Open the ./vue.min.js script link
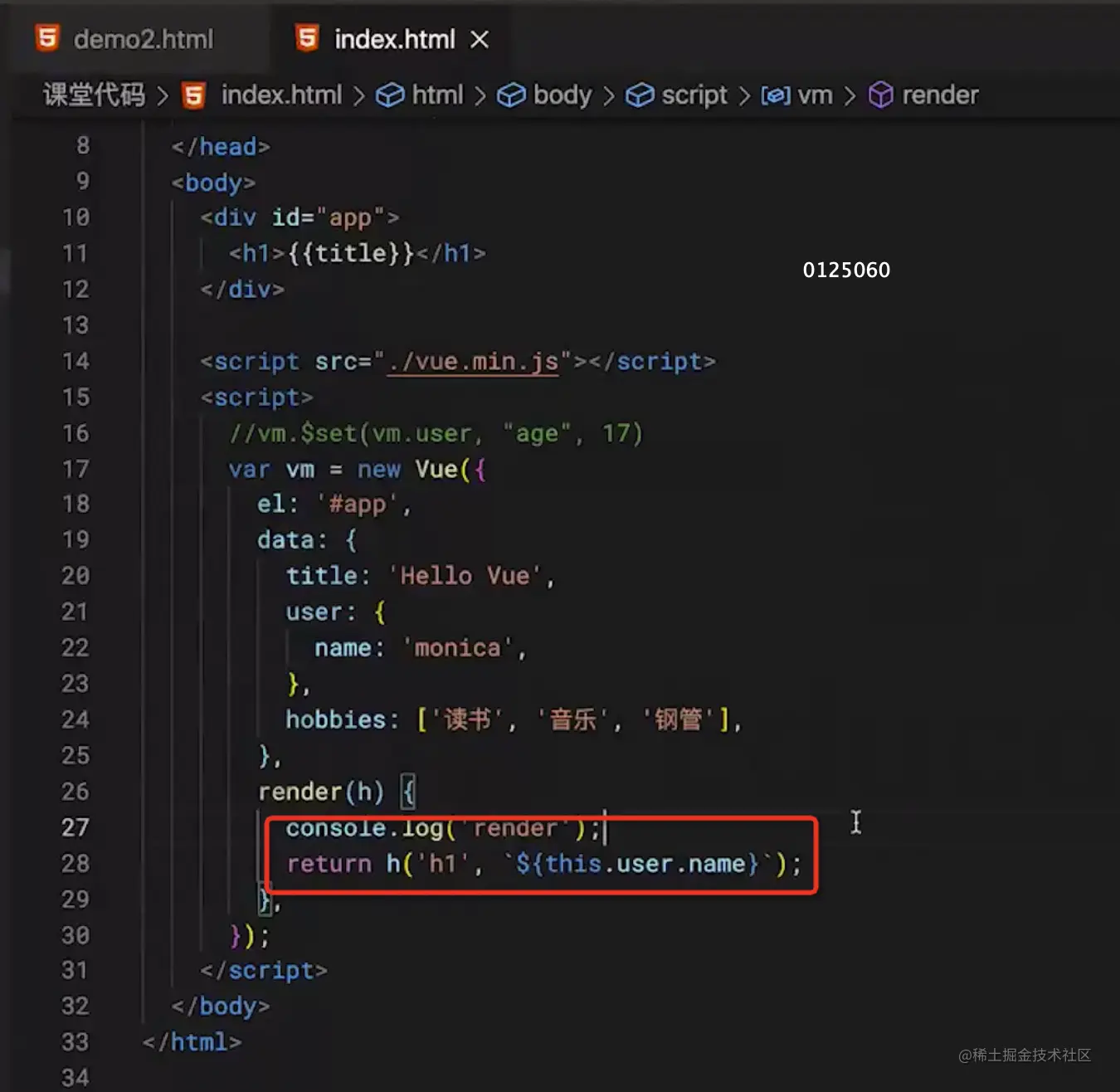 473,362
